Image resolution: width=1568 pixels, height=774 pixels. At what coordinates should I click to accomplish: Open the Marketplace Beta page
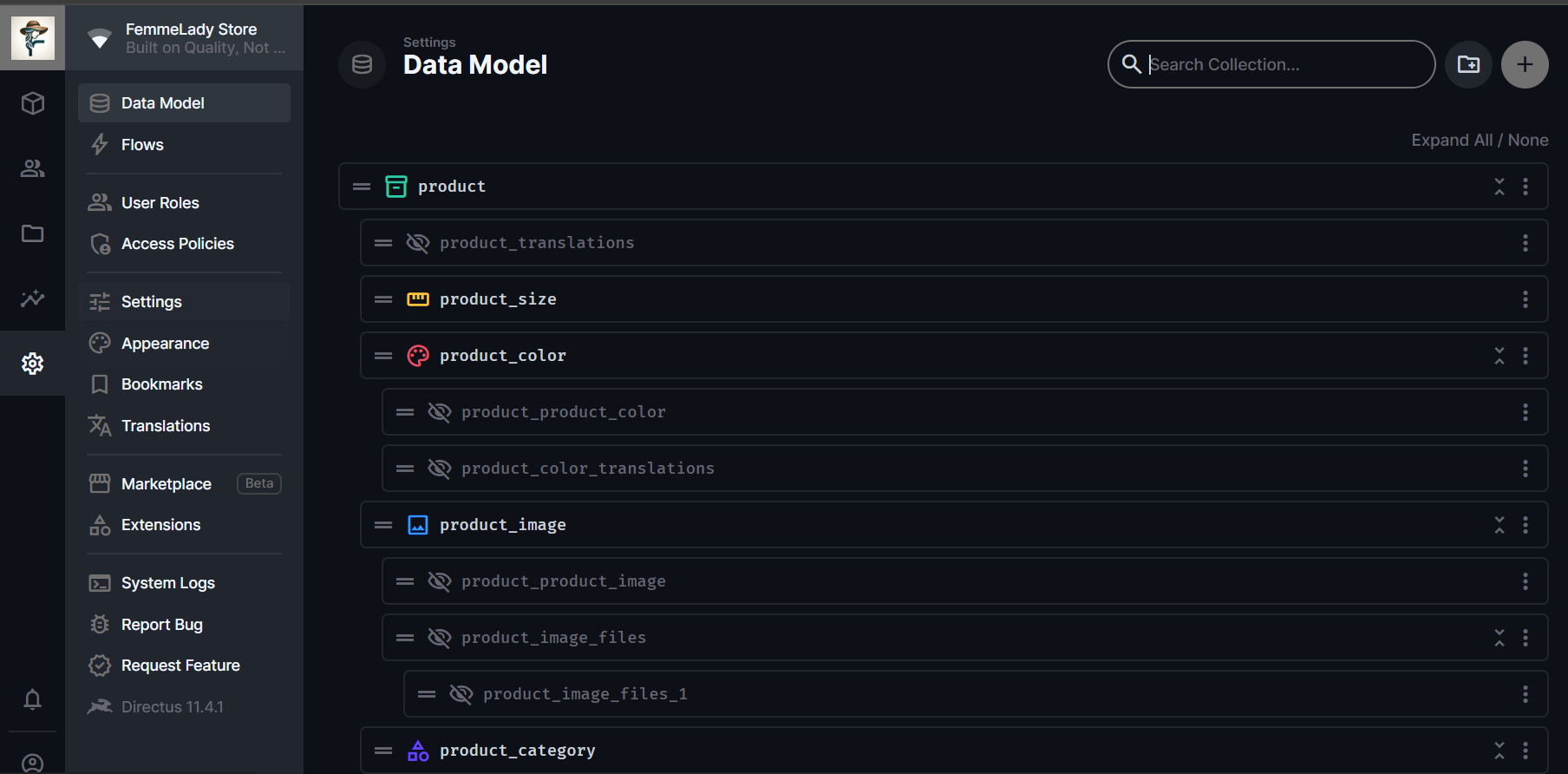point(184,484)
